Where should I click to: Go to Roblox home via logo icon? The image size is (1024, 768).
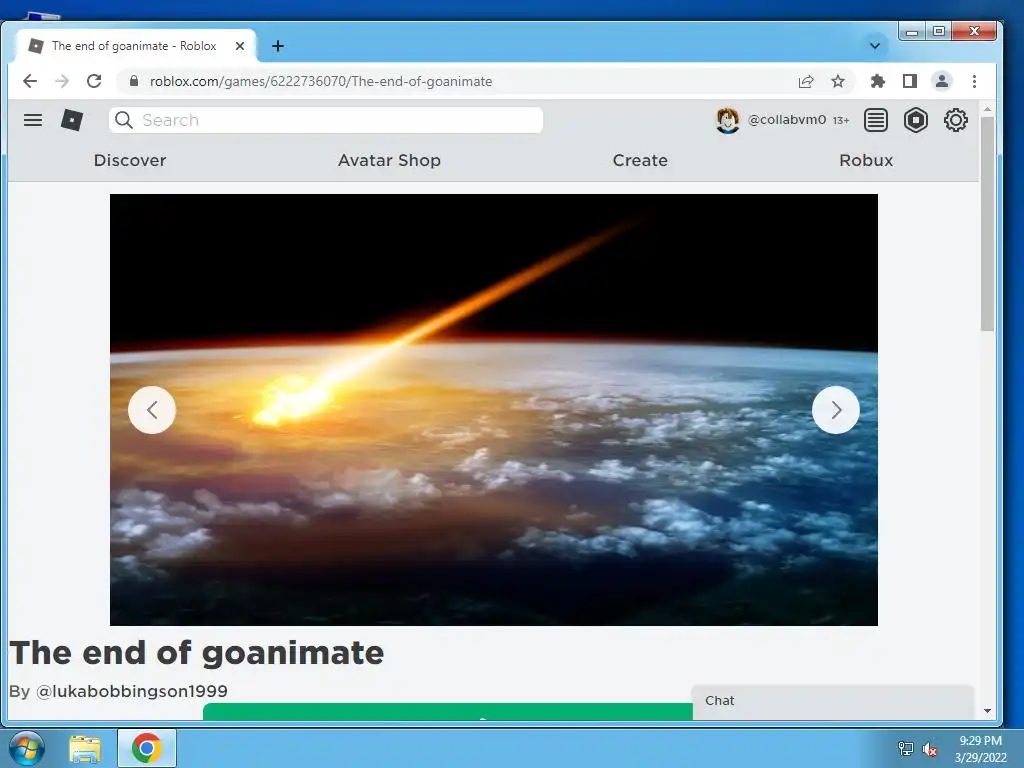pos(72,120)
